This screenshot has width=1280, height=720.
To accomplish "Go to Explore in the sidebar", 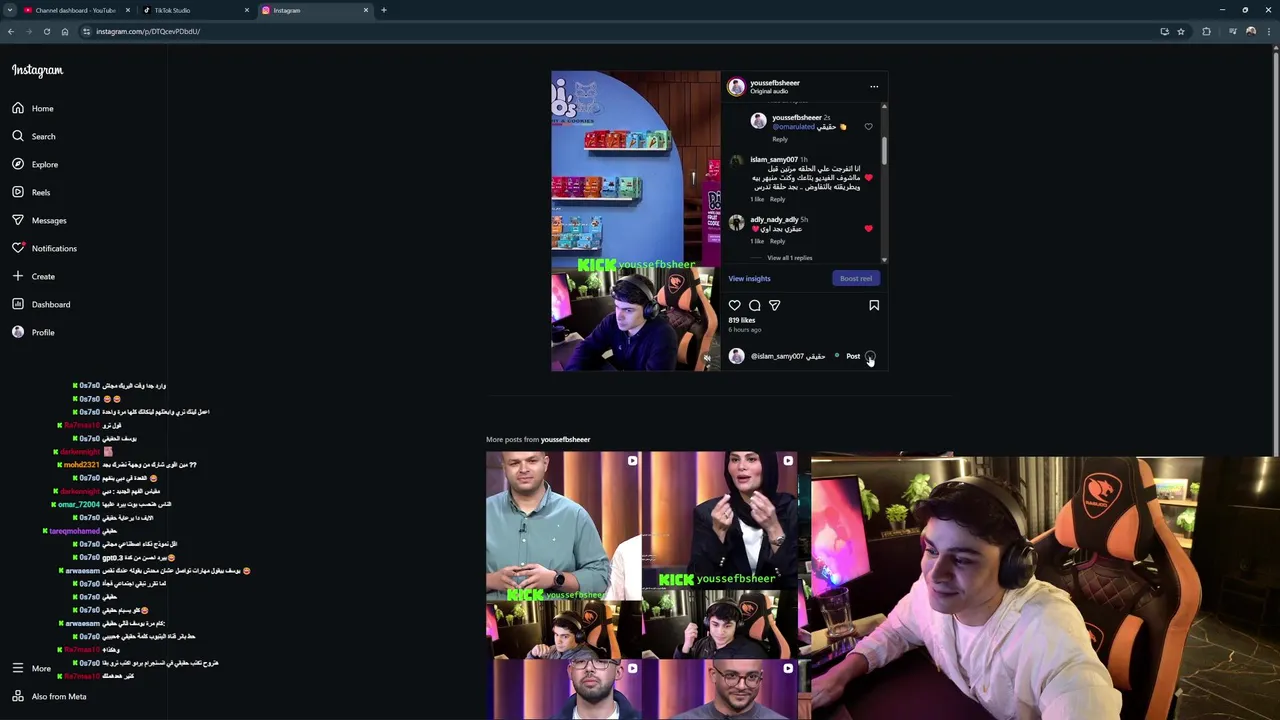I will (x=35, y=164).
